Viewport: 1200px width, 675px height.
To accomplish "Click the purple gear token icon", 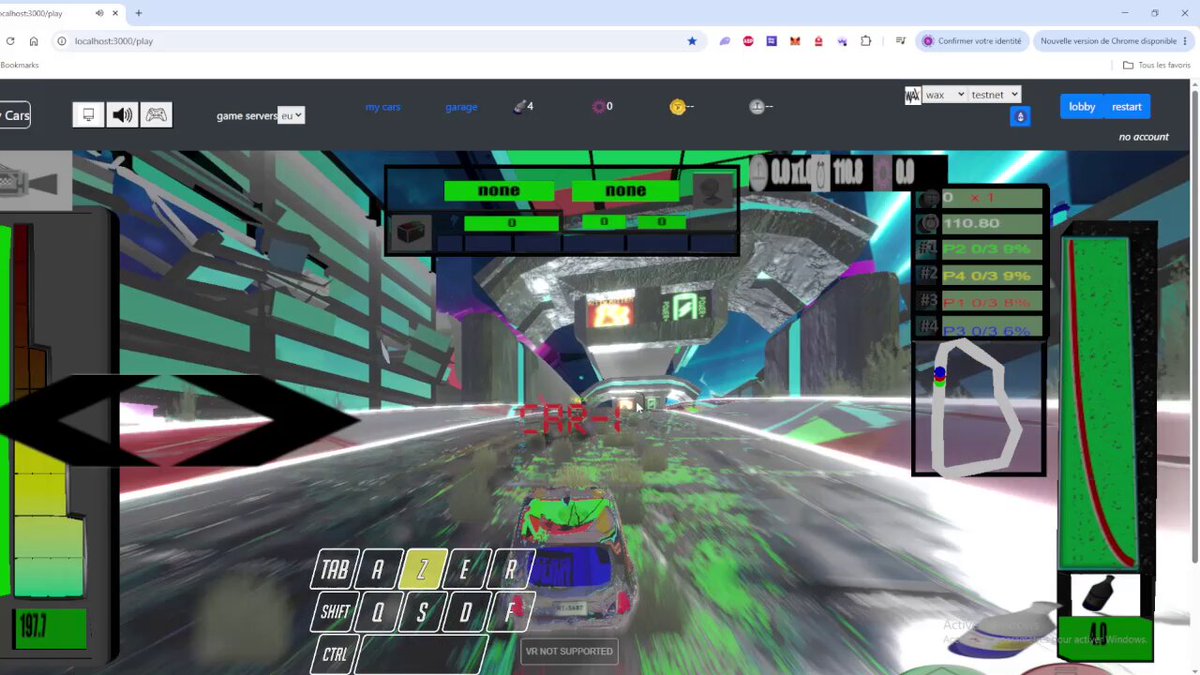I will coord(599,107).
